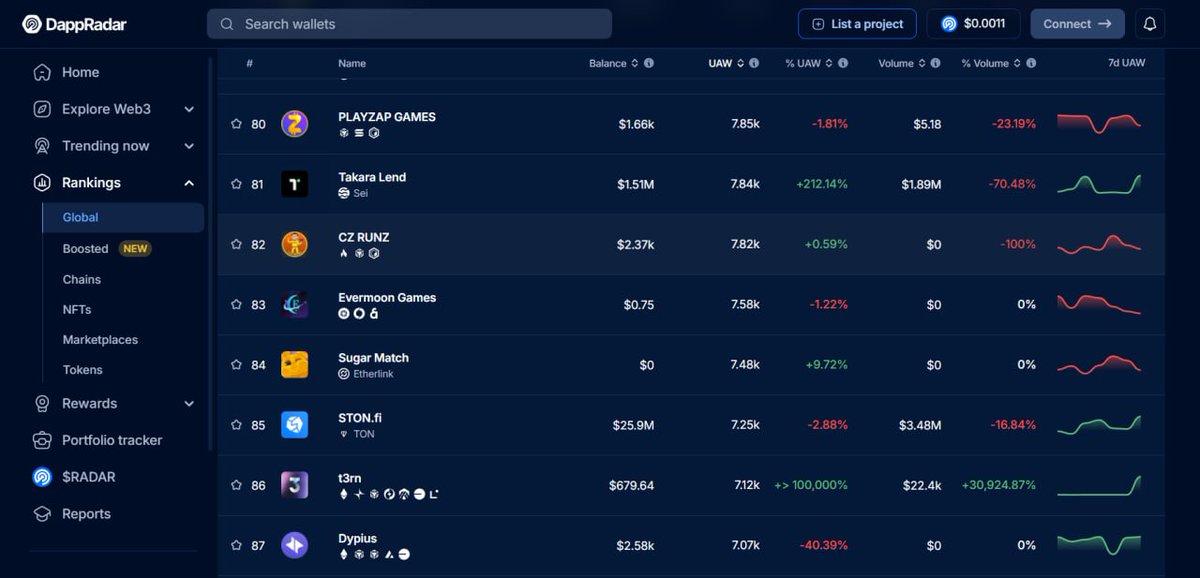Favorite Evermoon Games with the star
The height and width of the screenshot is (578, 1200).
(x=236, y=304)
